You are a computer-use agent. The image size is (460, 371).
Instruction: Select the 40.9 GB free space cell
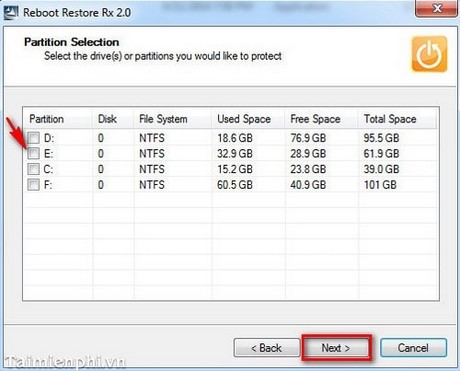click(x=308, y=185)
